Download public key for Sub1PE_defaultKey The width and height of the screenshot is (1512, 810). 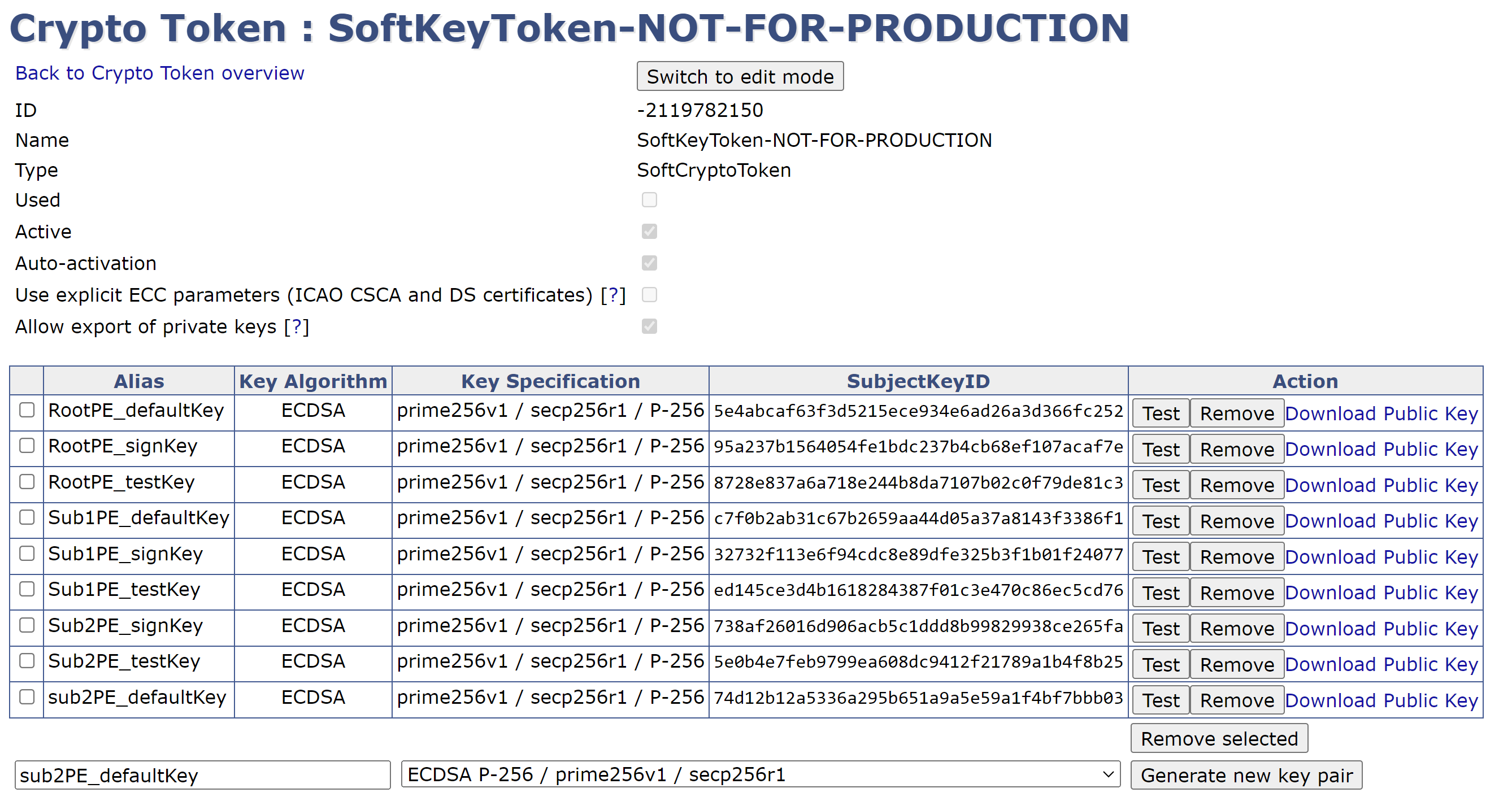tap(1380, 521)
